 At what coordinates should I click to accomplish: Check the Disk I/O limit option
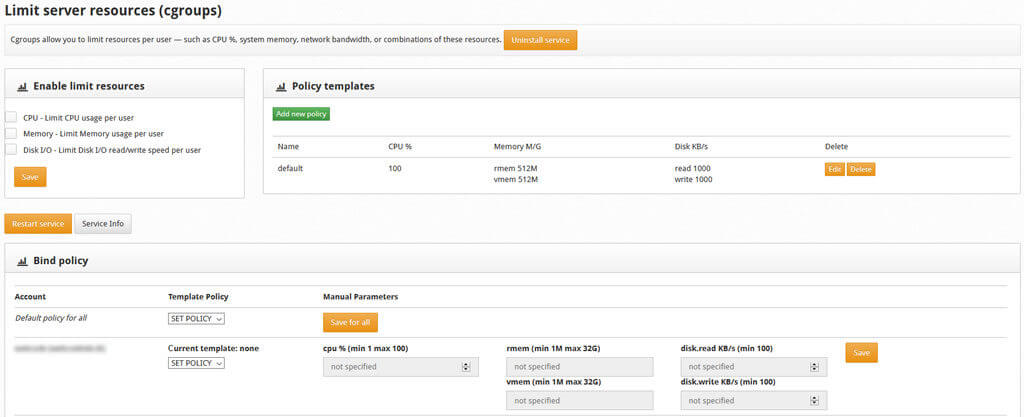tap(11, 150)
